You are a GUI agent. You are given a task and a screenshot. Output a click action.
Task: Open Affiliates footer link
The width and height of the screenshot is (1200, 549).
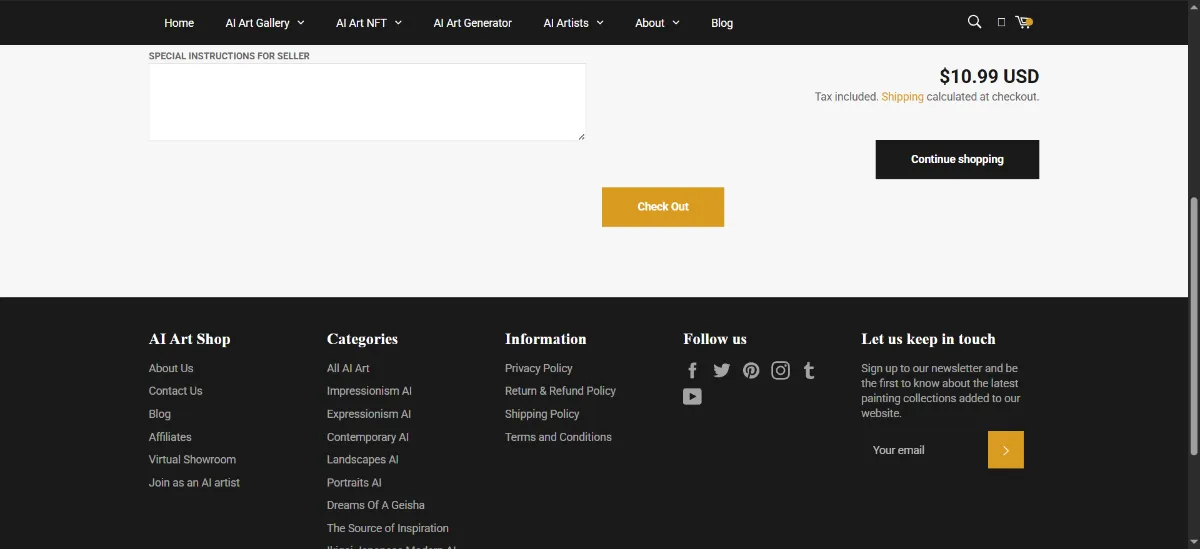(x=170, y=437)
